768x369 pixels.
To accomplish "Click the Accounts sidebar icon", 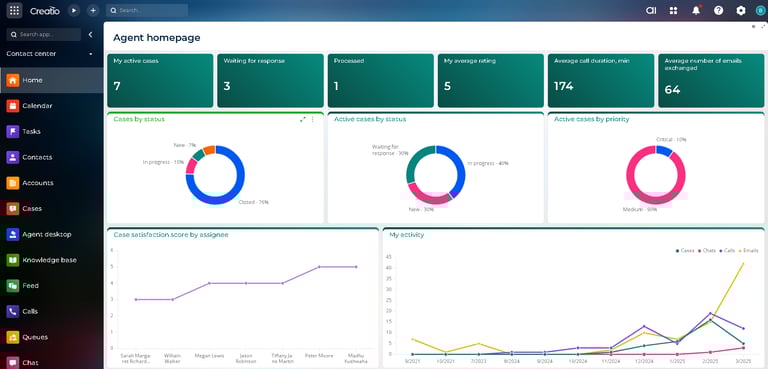I will (x=13, y=183).
